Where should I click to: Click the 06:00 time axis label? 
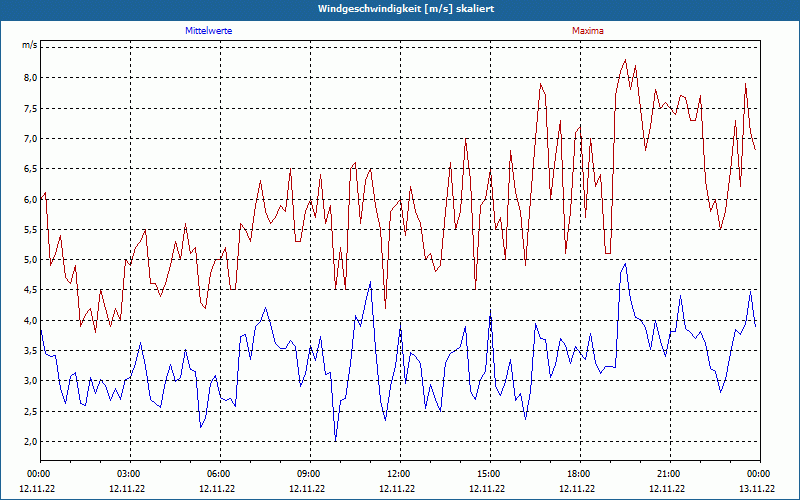(x=220, y=473)
